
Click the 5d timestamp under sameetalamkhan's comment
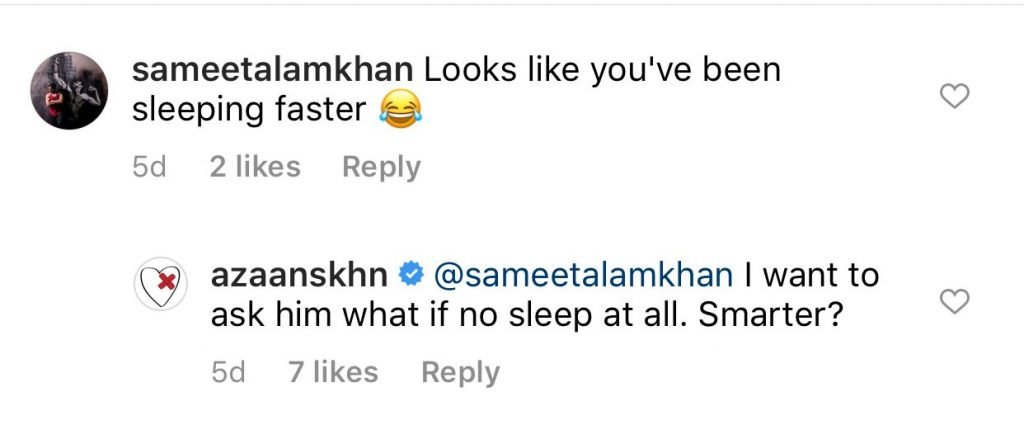point(147,167)
